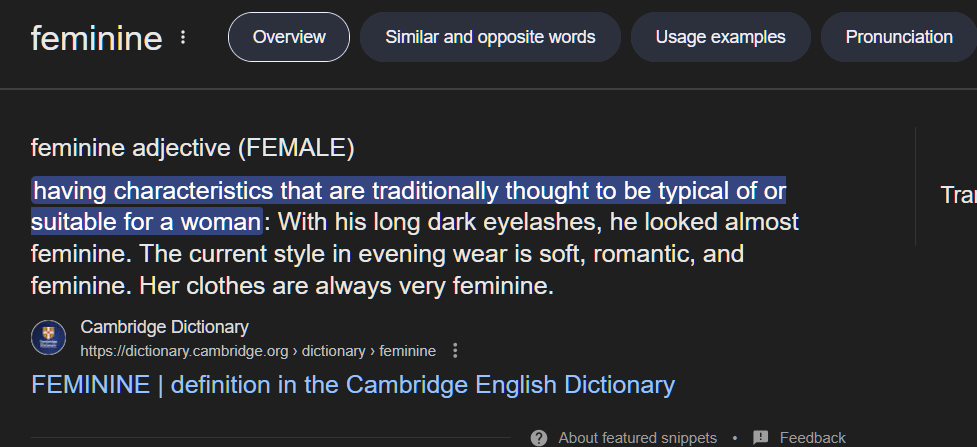The width and height of the screenshot is (977, 447).
Task: Switch to Similar and opposite words
Action: [490, 37]
